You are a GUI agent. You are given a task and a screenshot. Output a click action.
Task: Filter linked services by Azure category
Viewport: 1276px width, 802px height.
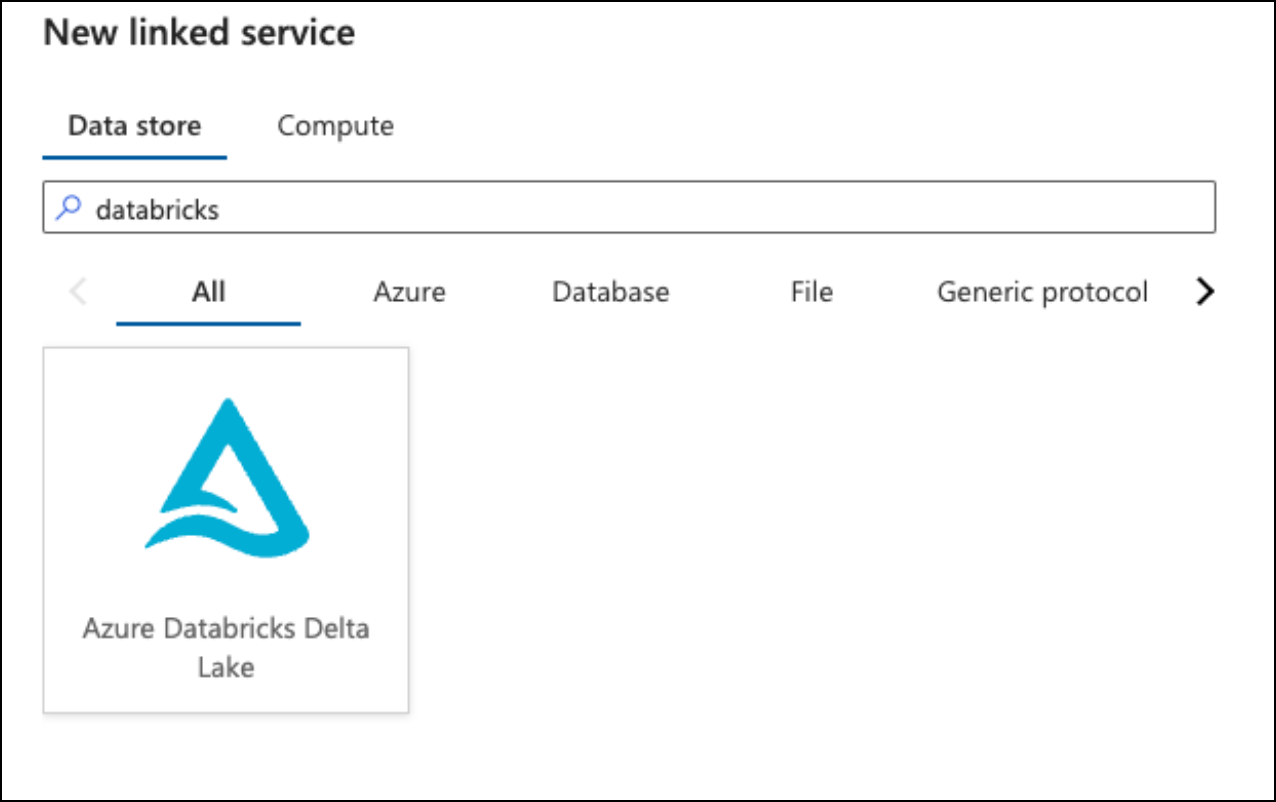(409, 291)
